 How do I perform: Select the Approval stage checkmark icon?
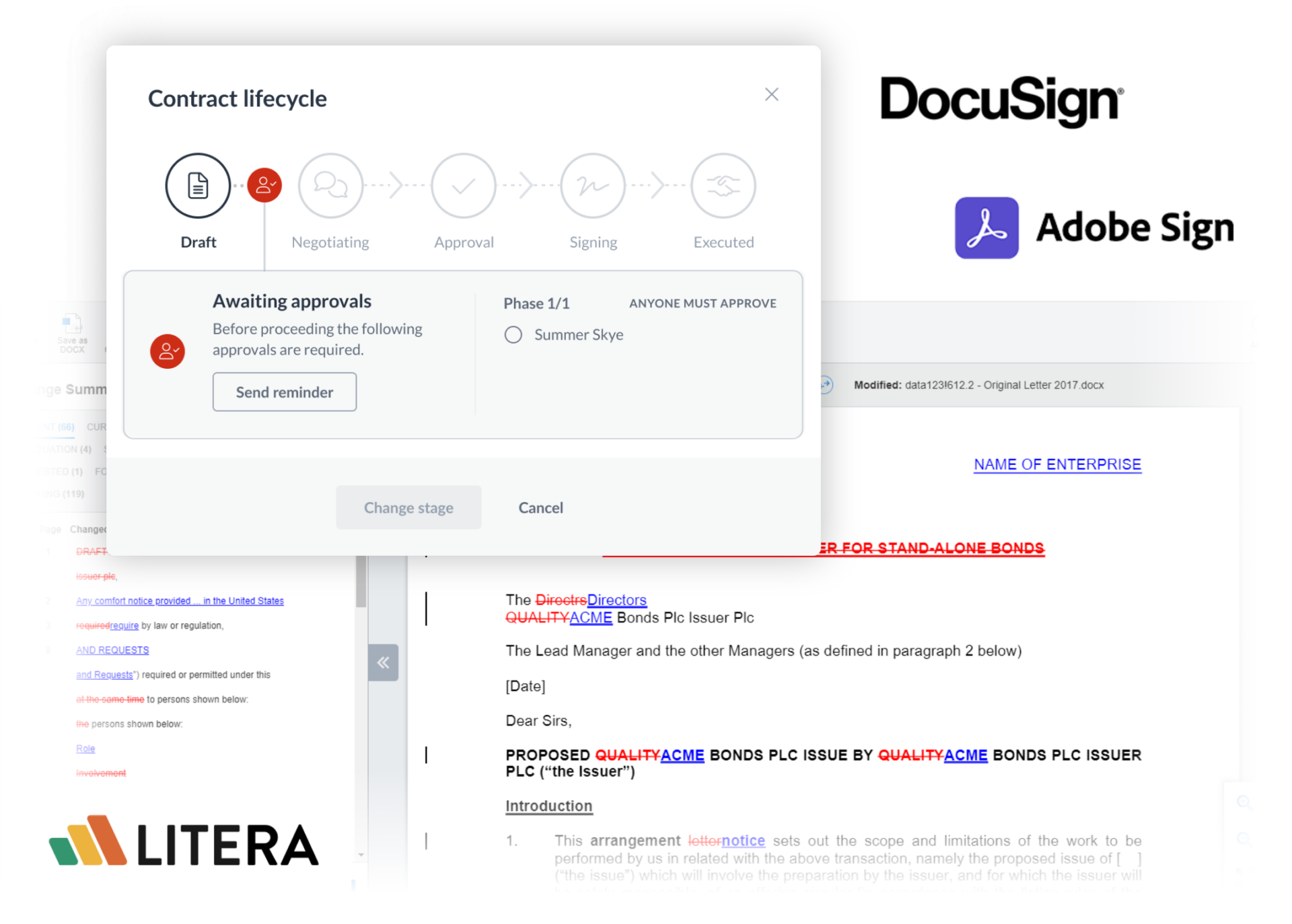pos(464,186)
